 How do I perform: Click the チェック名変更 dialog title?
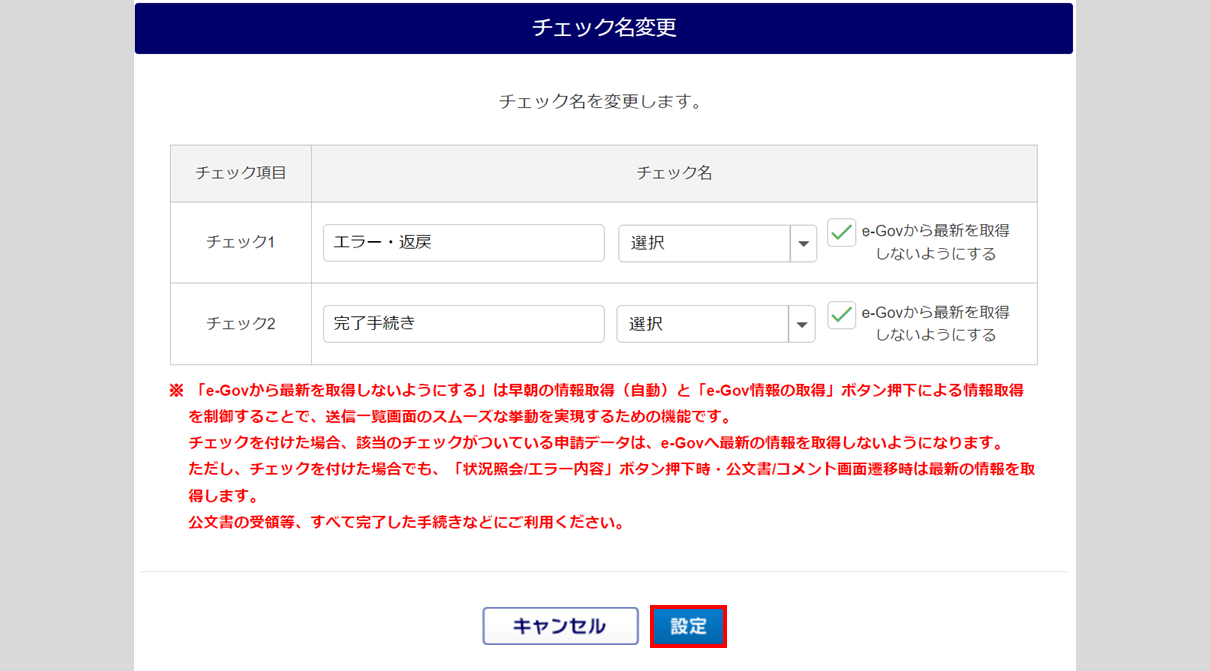[x=604, y=28]
